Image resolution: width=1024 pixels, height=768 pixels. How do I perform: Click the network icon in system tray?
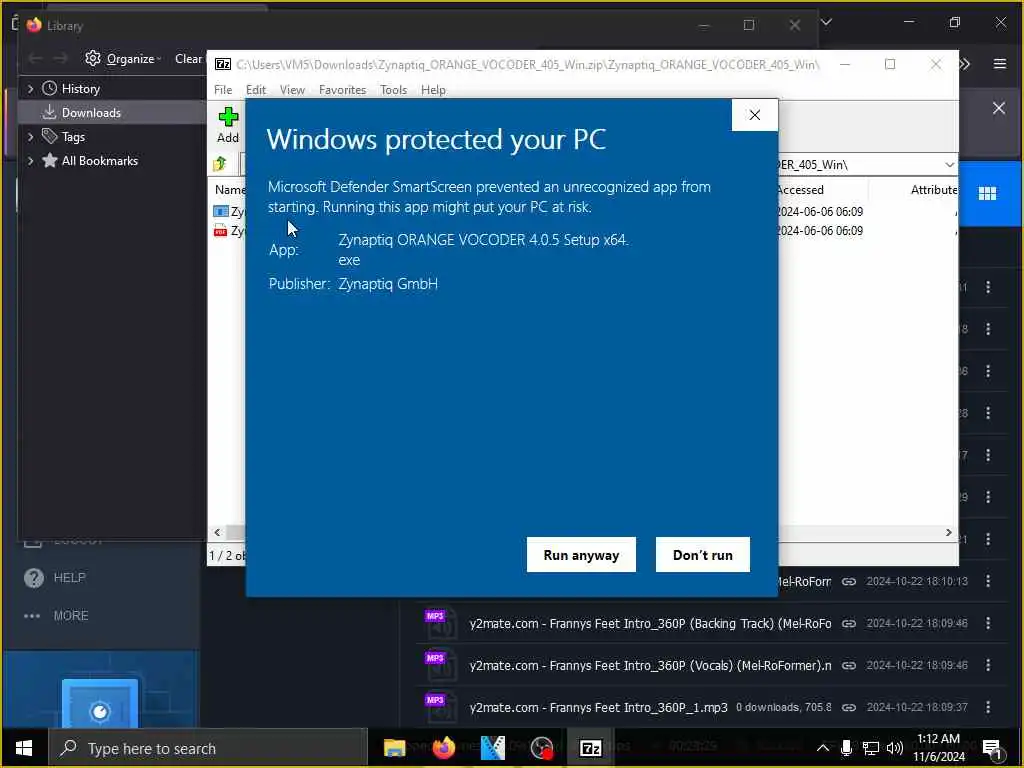tap(870, 748)
